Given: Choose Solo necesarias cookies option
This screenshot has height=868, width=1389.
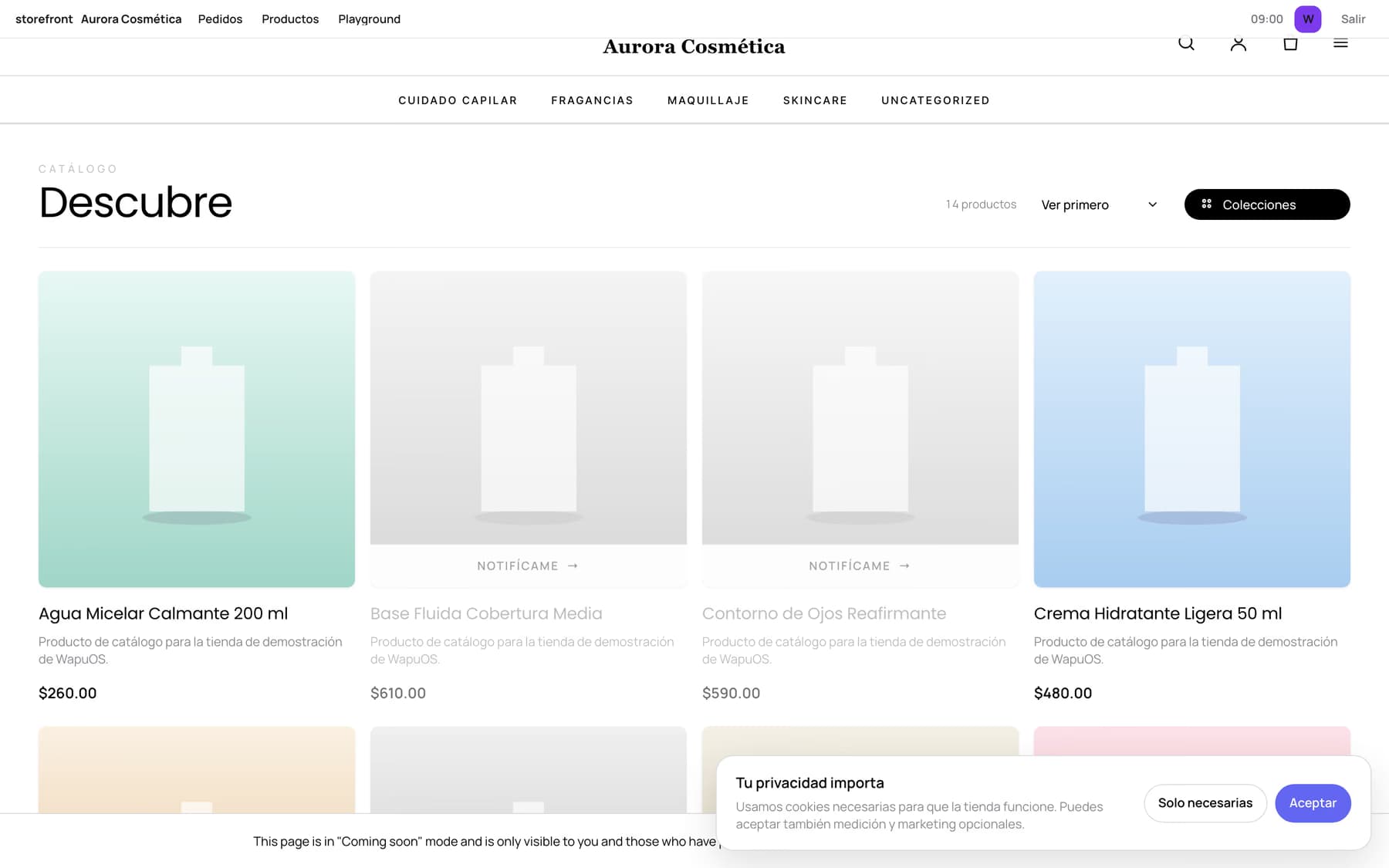Looking at the screenshot, I should pyautogui.click(x=1205, y=803).
